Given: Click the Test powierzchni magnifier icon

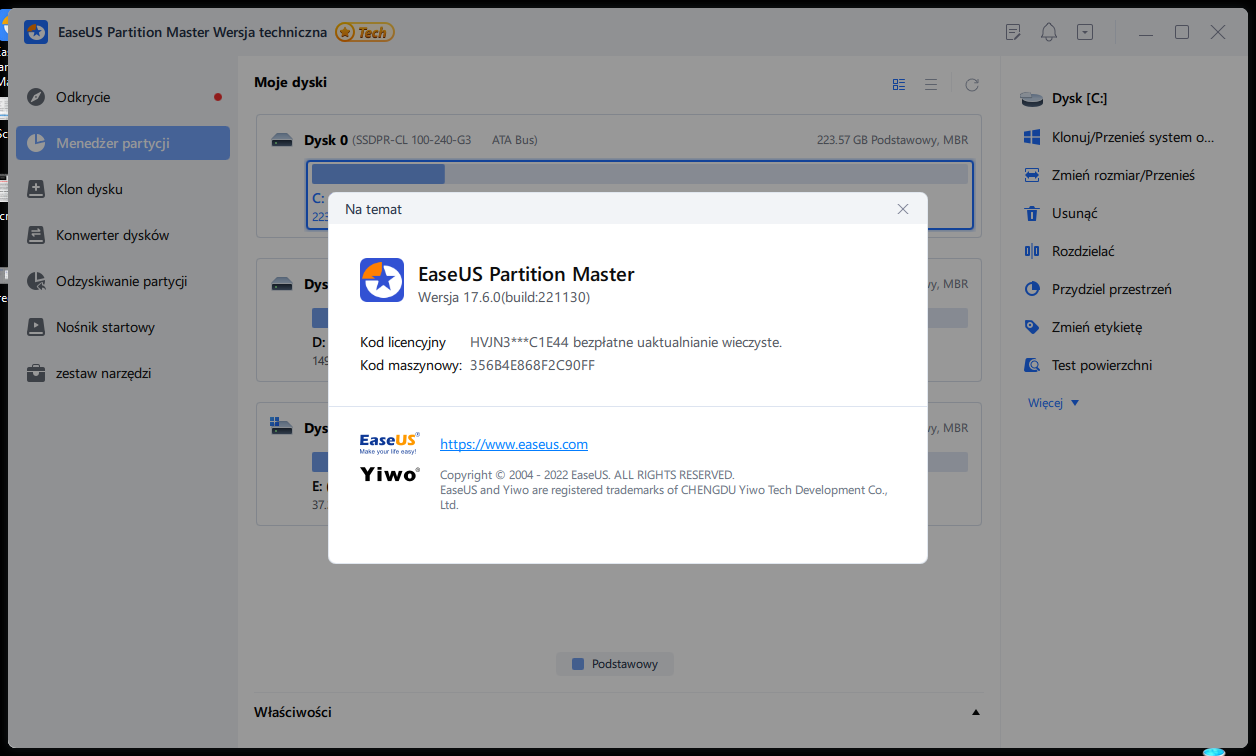Looking at the screenshot, I should pyautogui.click(x=1032, y=365).
